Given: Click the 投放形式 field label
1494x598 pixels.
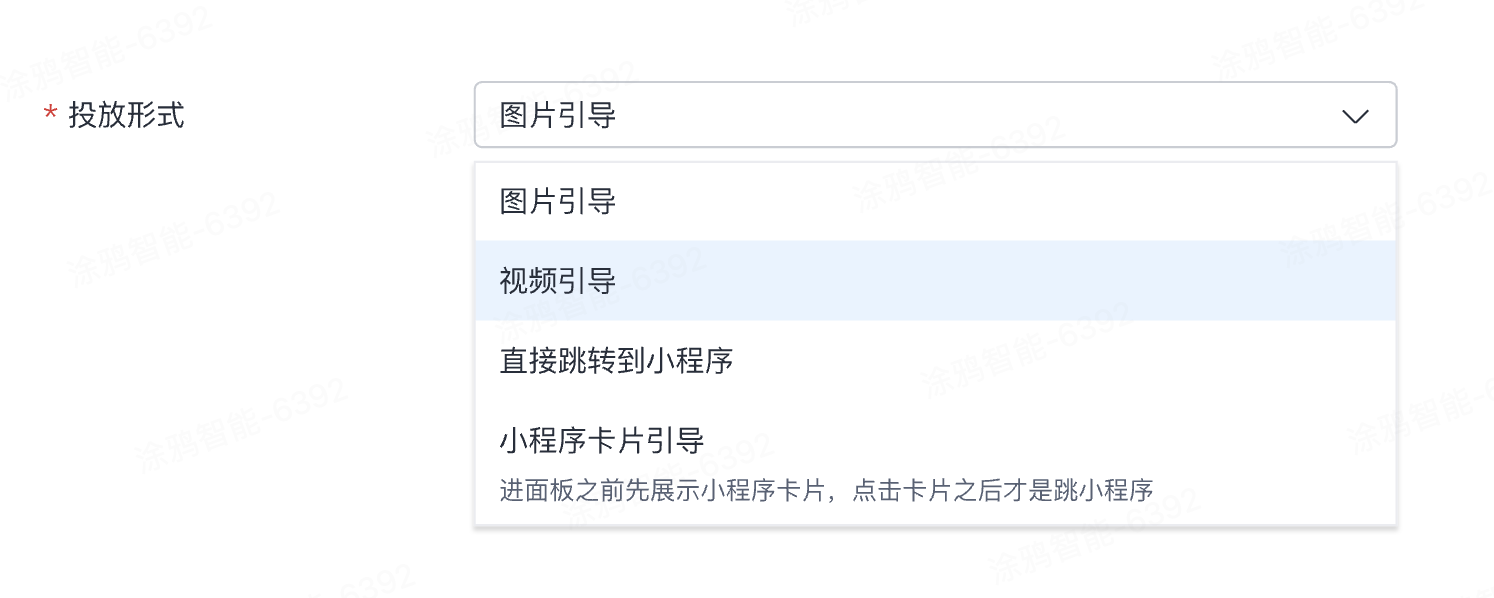Looking at the screenshot, I should tap(126, 115).
